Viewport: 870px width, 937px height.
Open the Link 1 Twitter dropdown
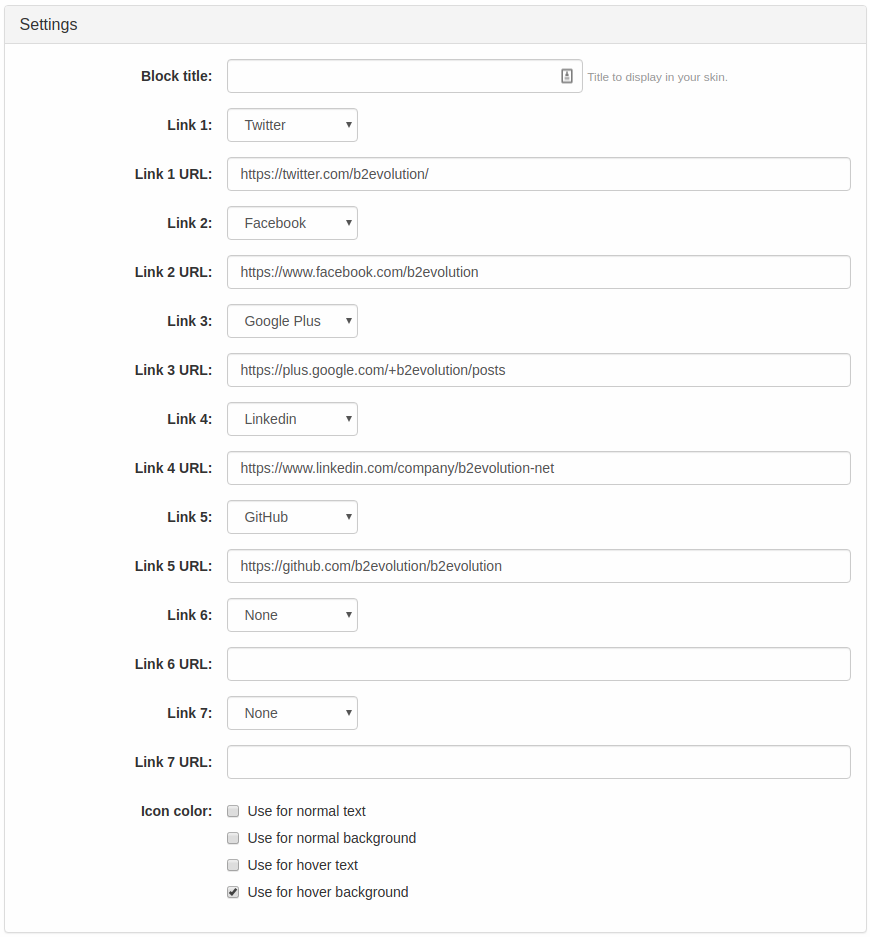pos(292,125)
